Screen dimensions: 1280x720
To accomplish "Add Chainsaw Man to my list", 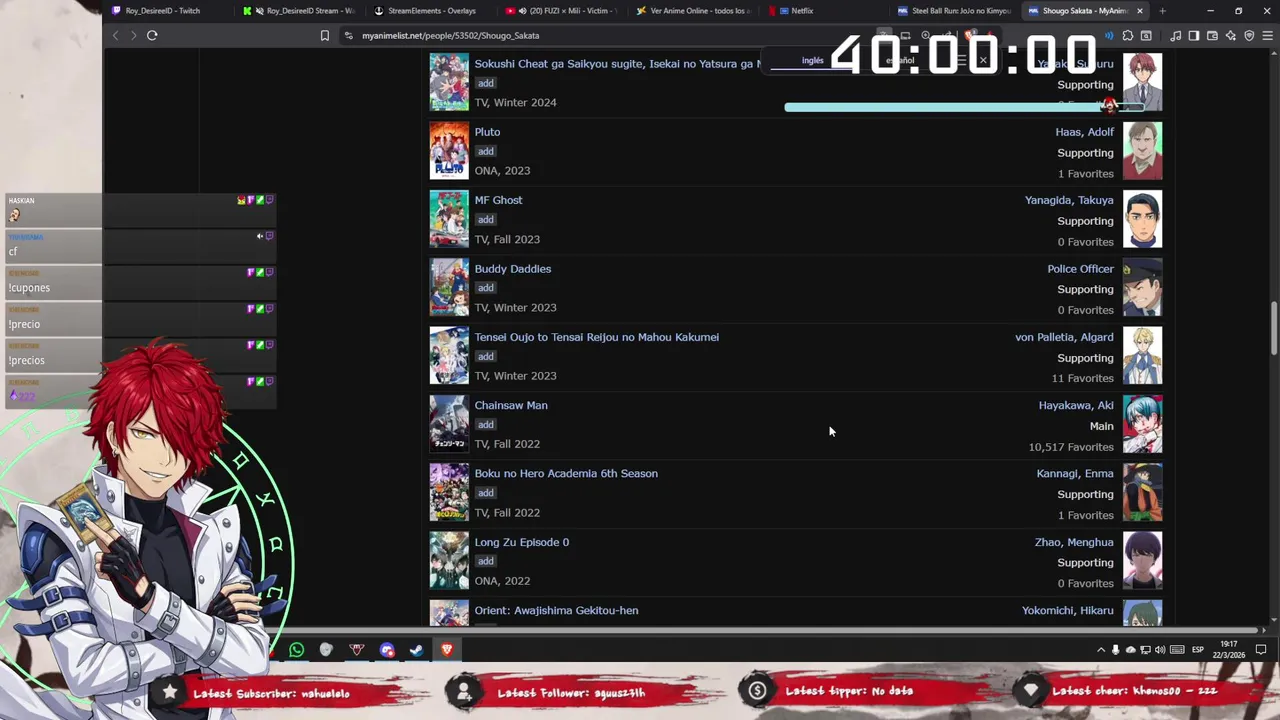I will [485, 424].
